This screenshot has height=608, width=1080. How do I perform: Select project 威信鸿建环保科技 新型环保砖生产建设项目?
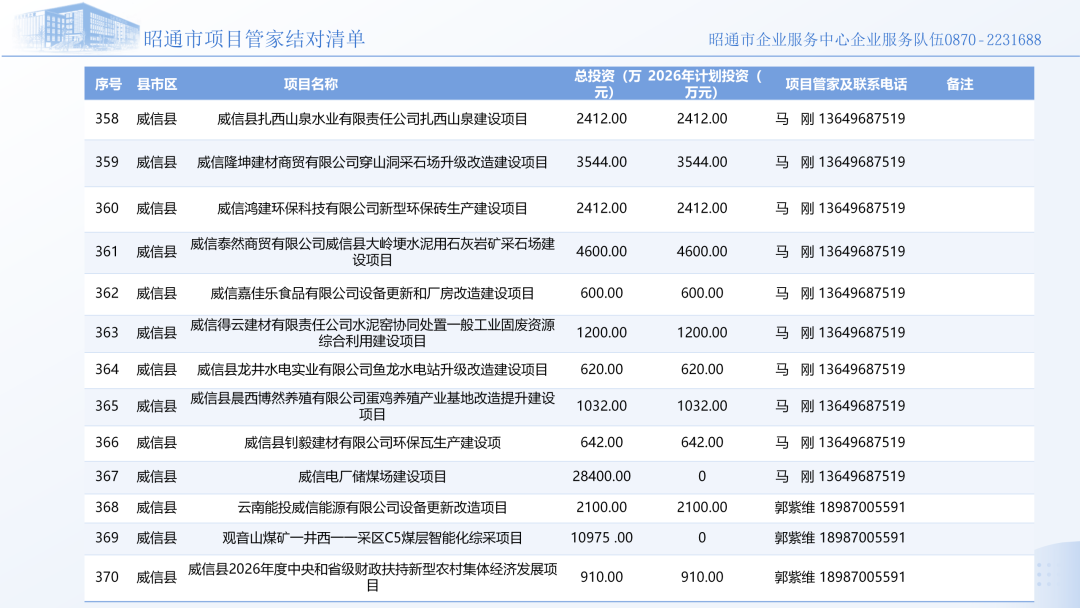pos(372,209)
